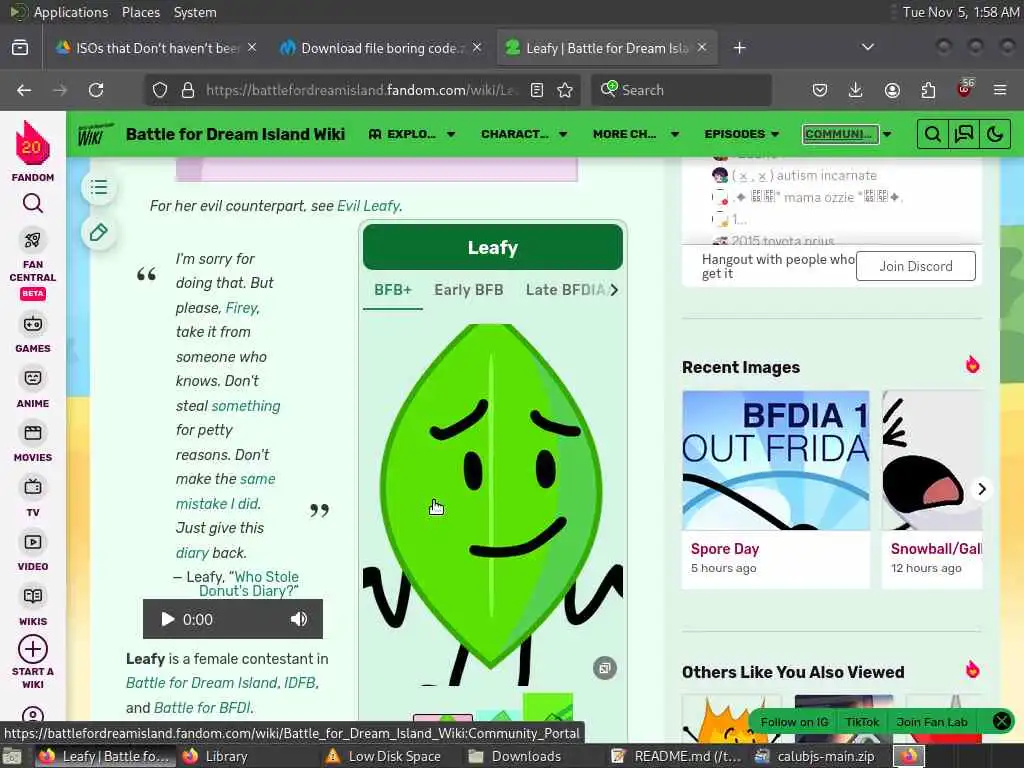The image size is (1024, 768).
Task: Open the extensions puzzle icon
Action: tap(928, 90)
